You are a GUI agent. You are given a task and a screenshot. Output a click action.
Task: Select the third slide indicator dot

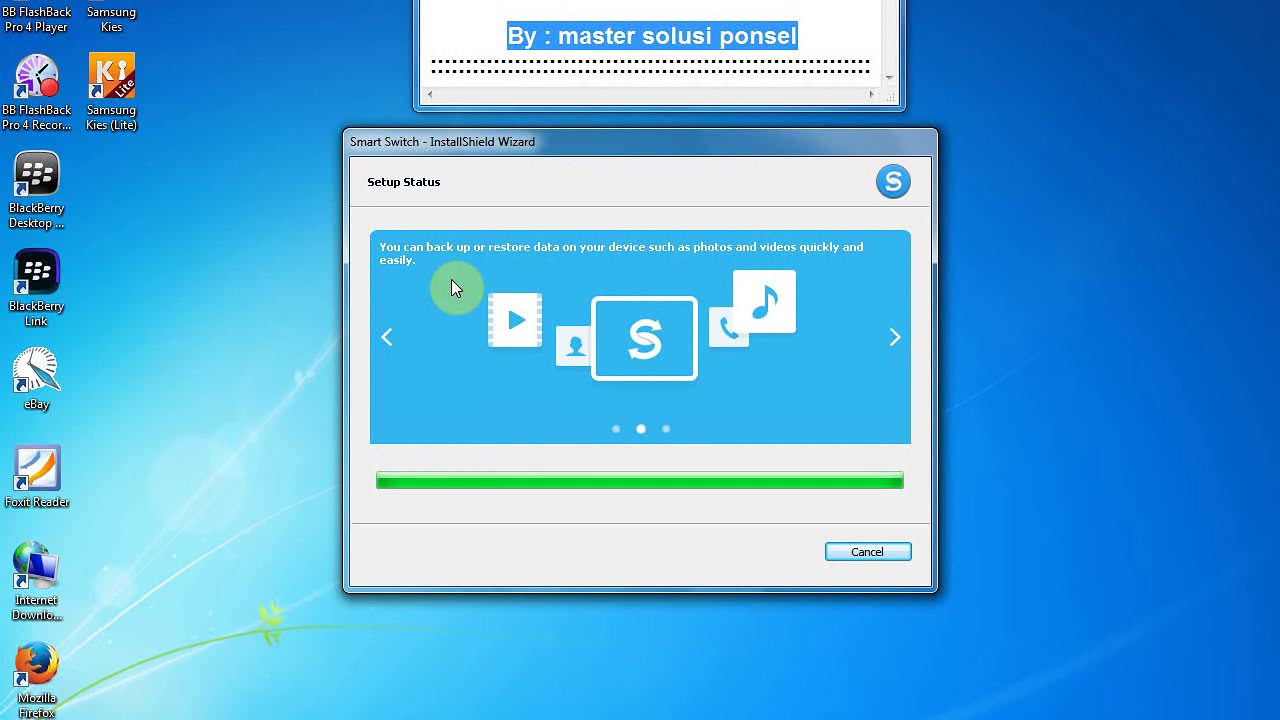[x=666, y=429]
